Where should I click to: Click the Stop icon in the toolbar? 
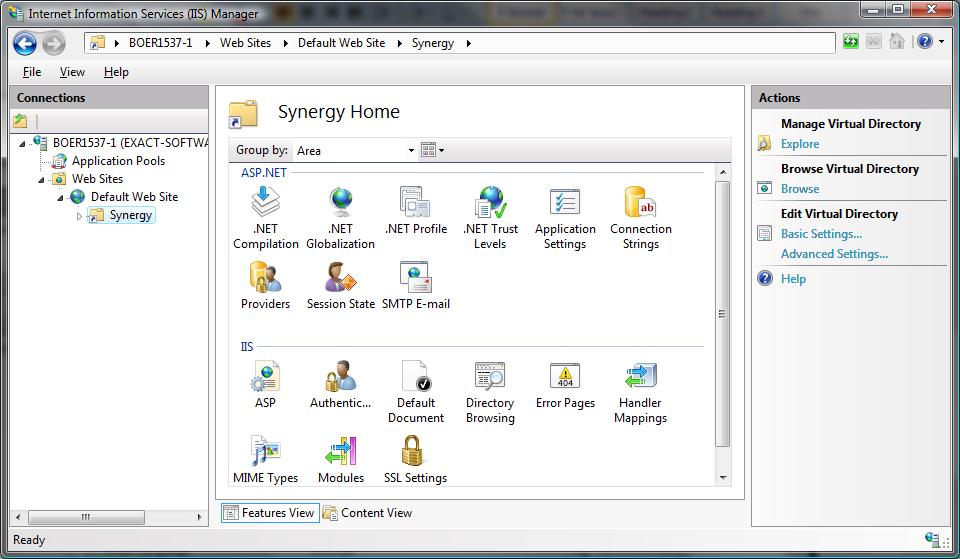click(x=874, y=42)
